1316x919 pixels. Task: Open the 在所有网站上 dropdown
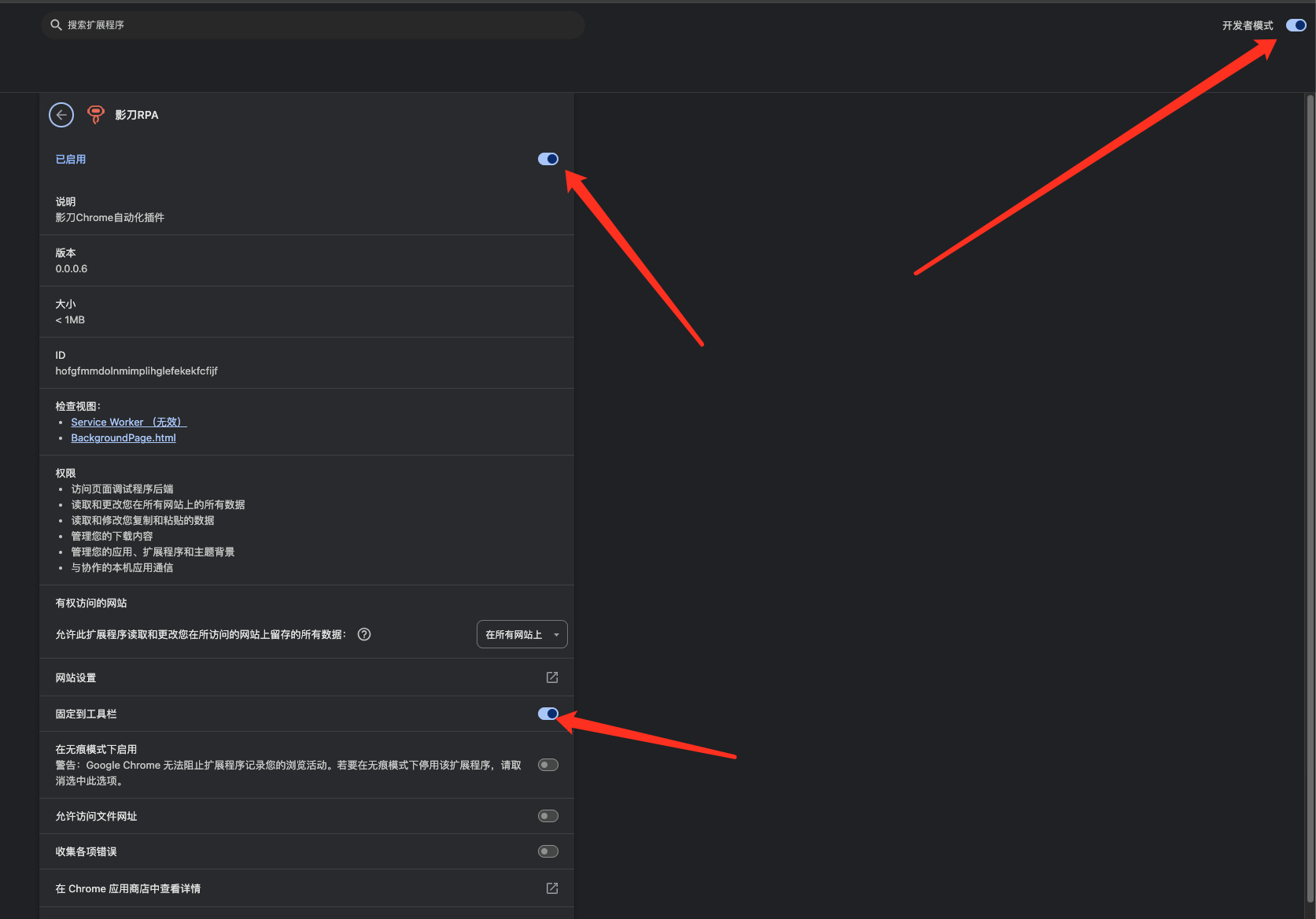click(x=522, y=635)
